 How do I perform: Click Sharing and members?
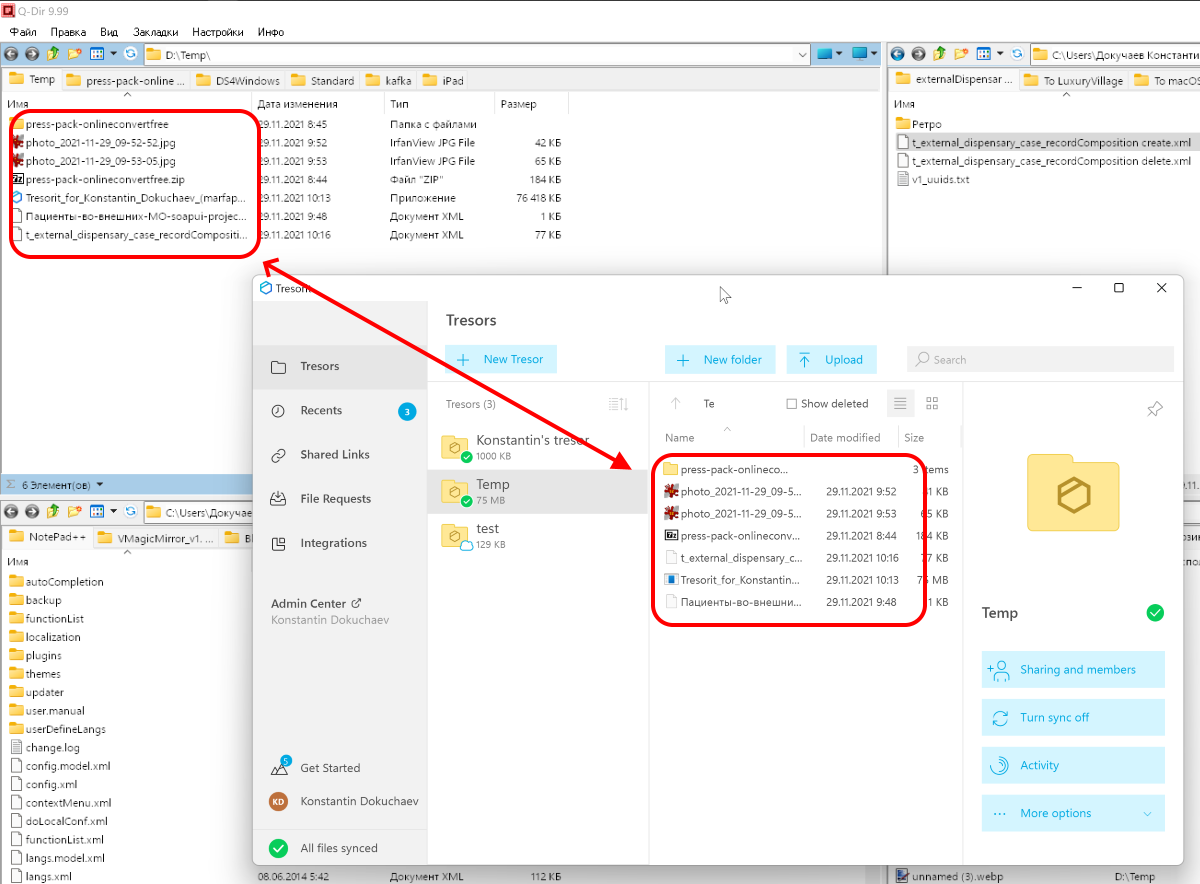tap(1073, 670)
